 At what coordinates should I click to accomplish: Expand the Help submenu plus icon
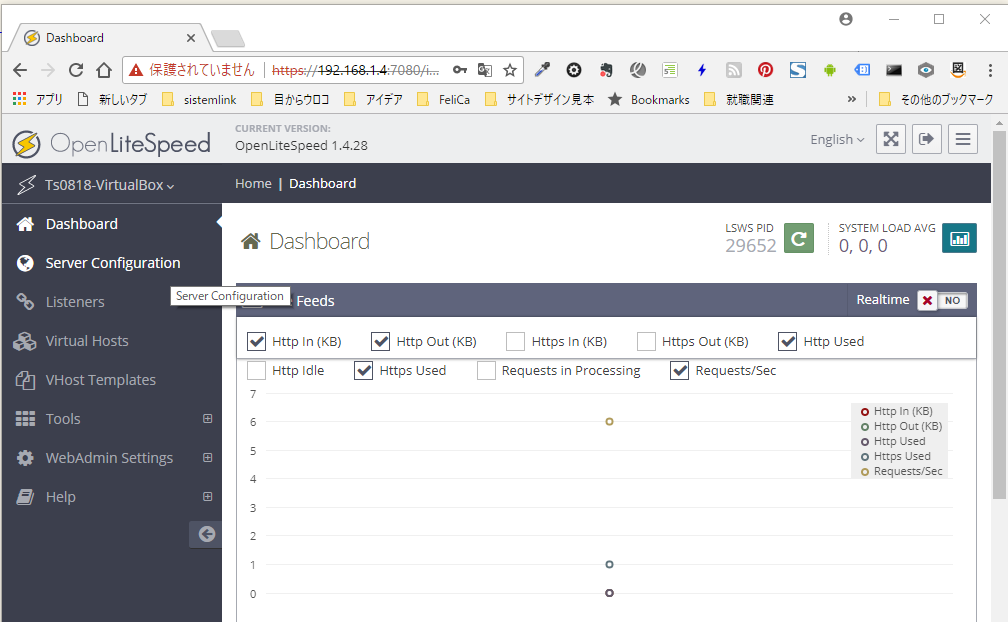208,497
